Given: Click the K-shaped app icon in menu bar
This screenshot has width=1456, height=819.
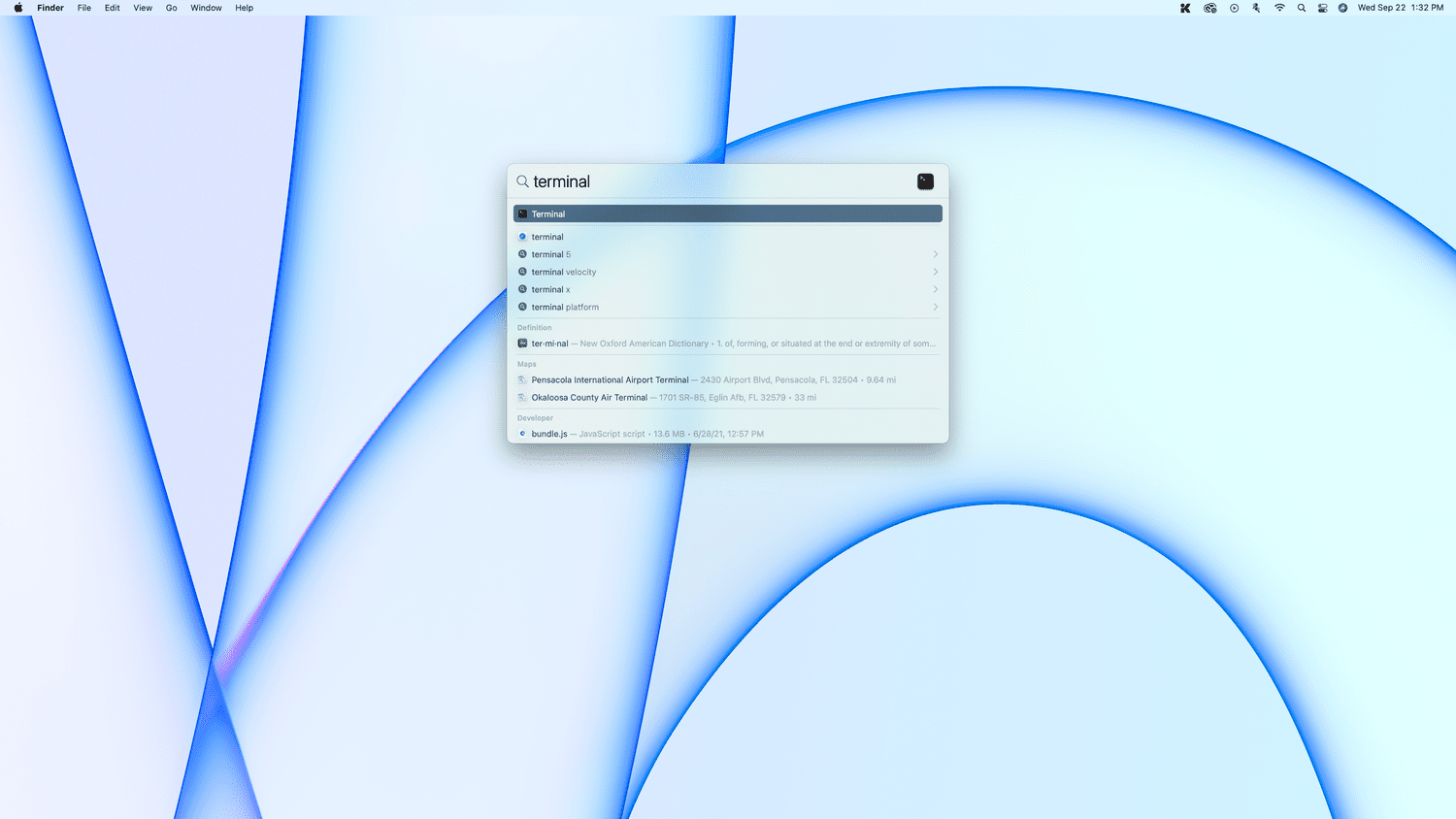Looking at the screenshot, I should click(x=1185, y=8).
